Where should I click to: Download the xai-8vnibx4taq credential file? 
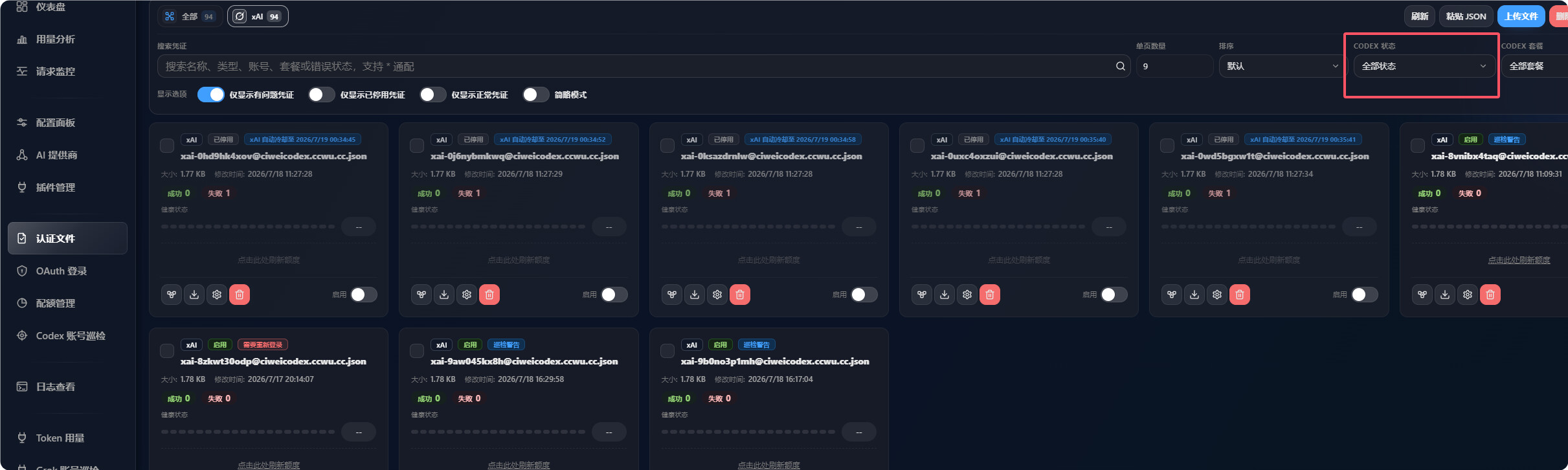click(x=1445, y=295)
